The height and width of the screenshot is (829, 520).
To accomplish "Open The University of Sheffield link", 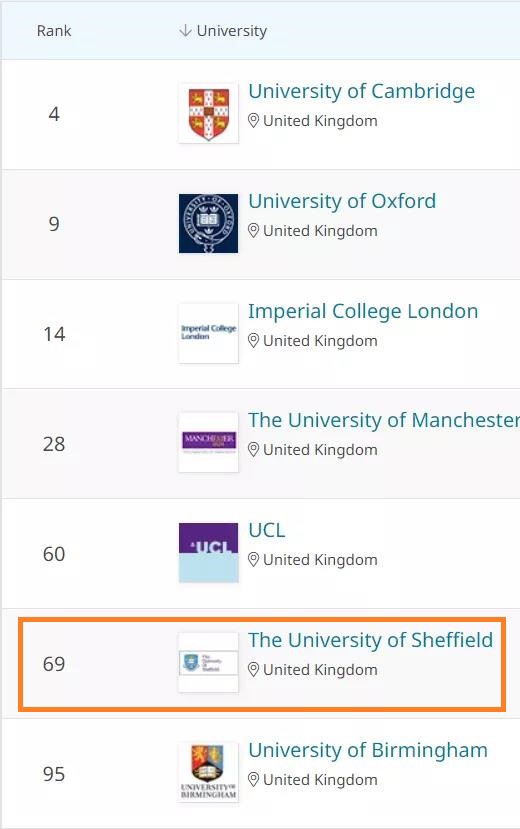I will [x=370, y=640].
